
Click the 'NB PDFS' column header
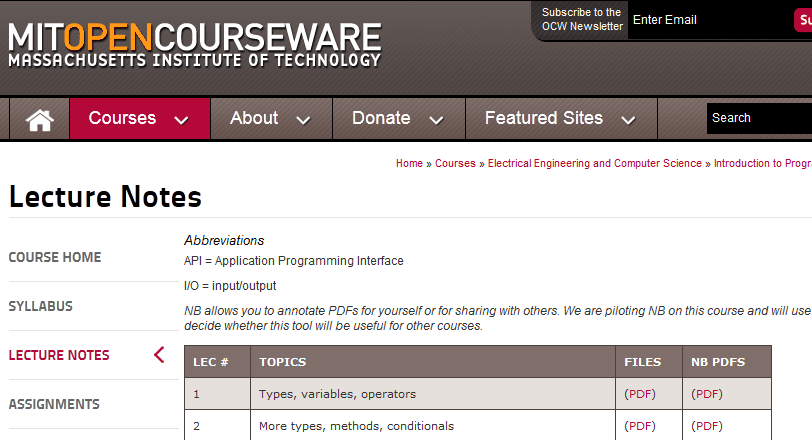727,362
